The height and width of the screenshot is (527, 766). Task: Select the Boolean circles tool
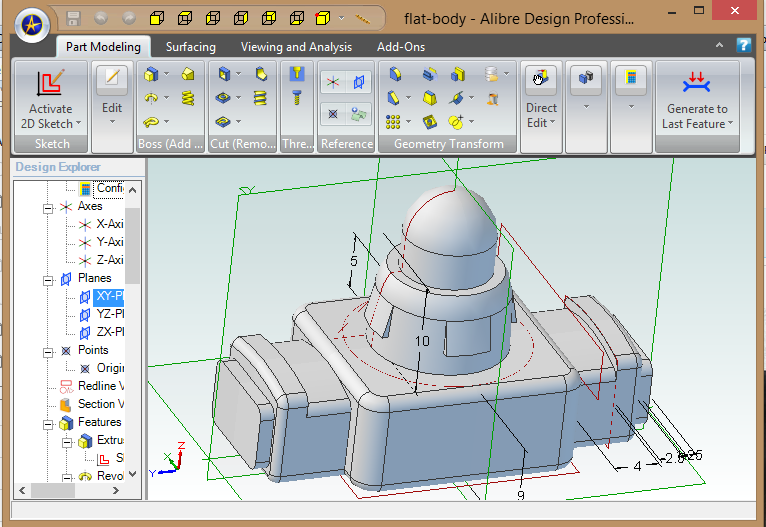456,122
